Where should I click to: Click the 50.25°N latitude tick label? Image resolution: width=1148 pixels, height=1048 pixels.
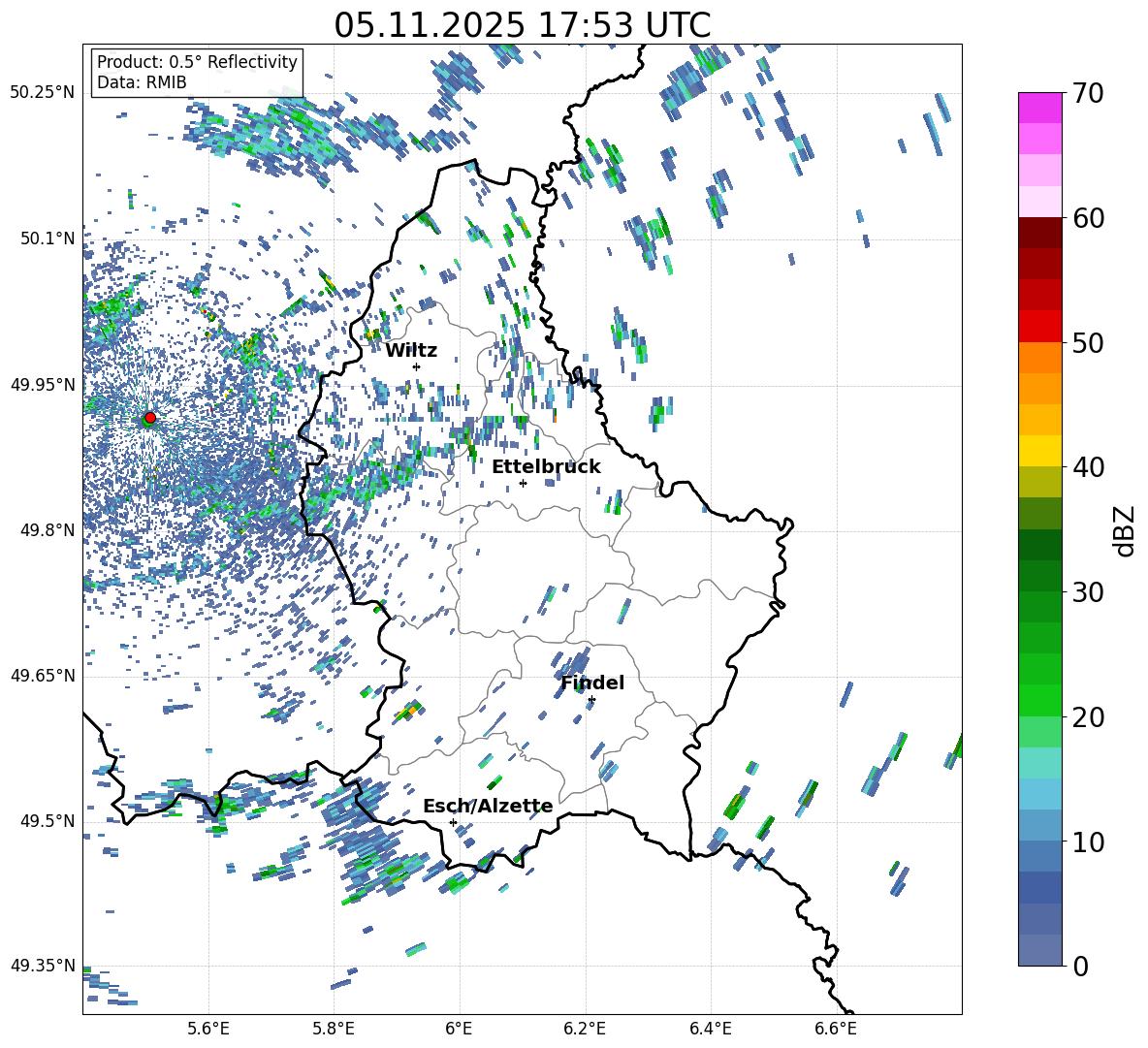[42, 93]
